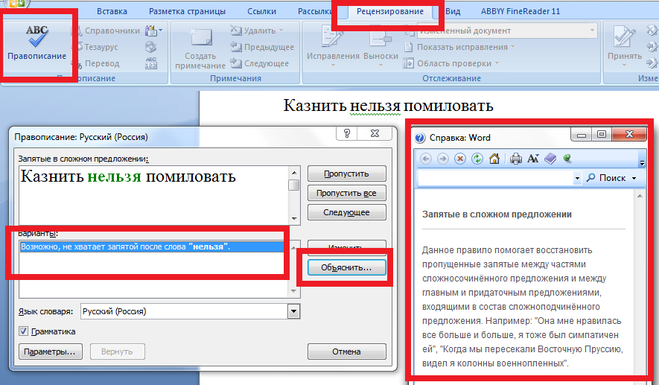
Task: Click the green Refresh icon in help toolbar
Action: click(x=477, y=158)
